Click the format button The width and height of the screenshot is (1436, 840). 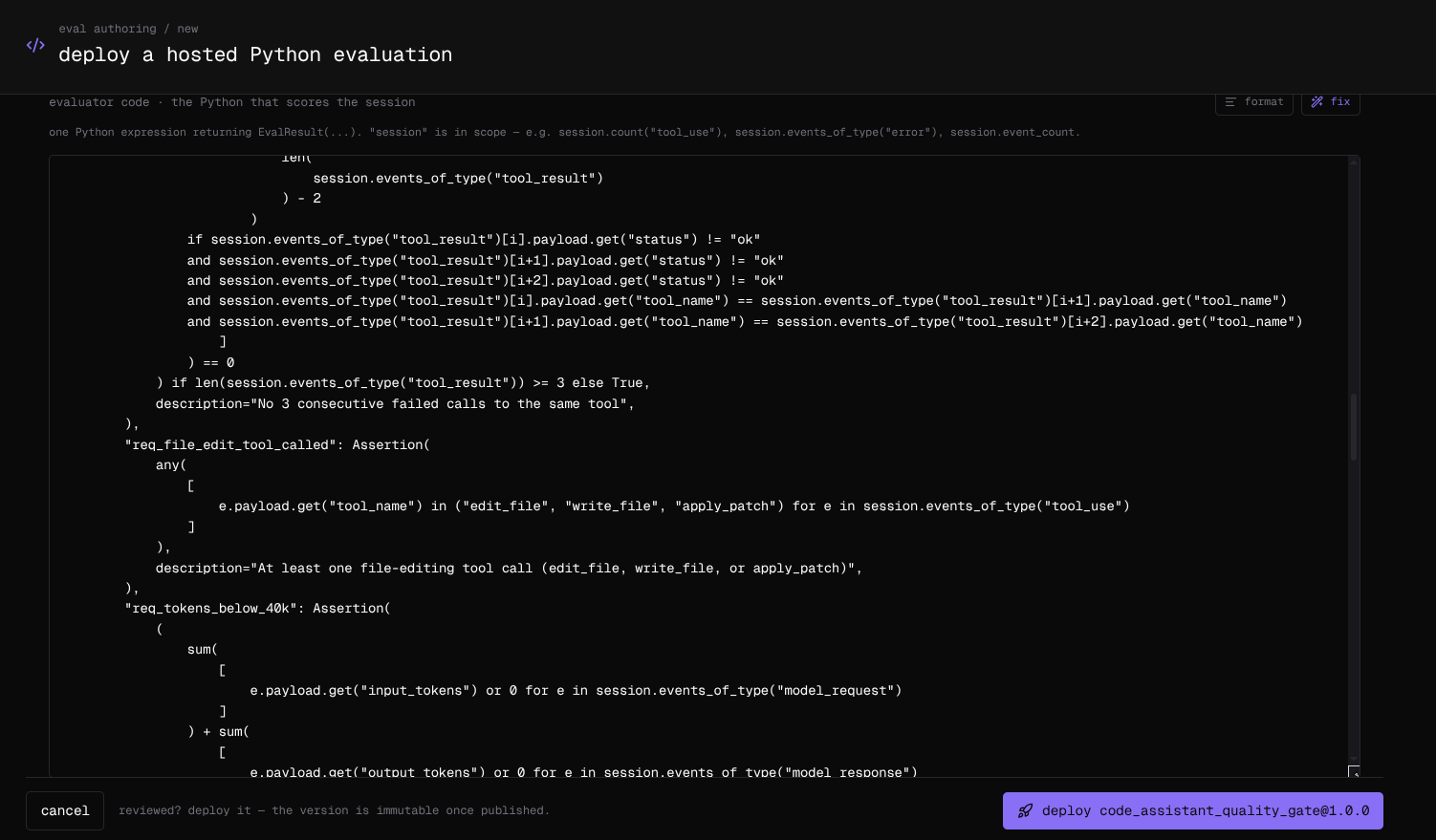pos(1253,101)
